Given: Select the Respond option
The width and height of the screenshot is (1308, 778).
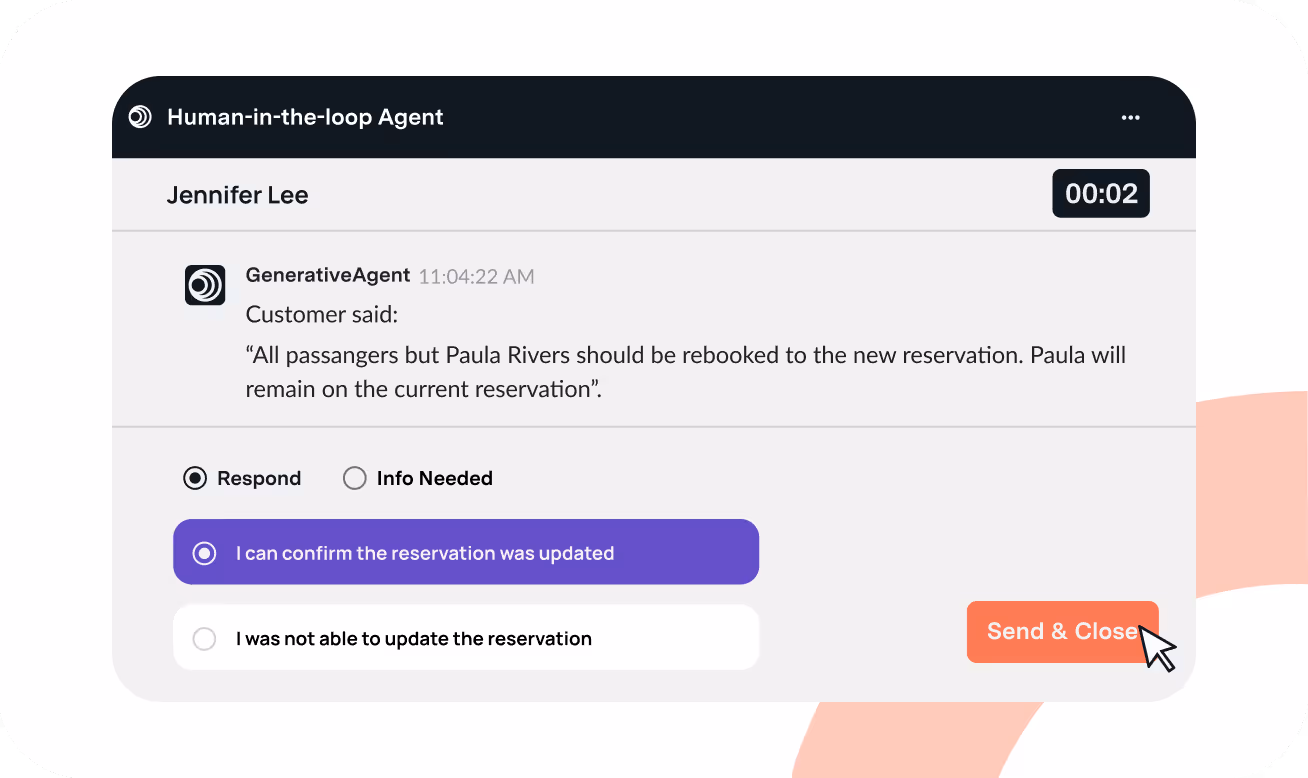Looking at the screenshot, I should [194, 478].
